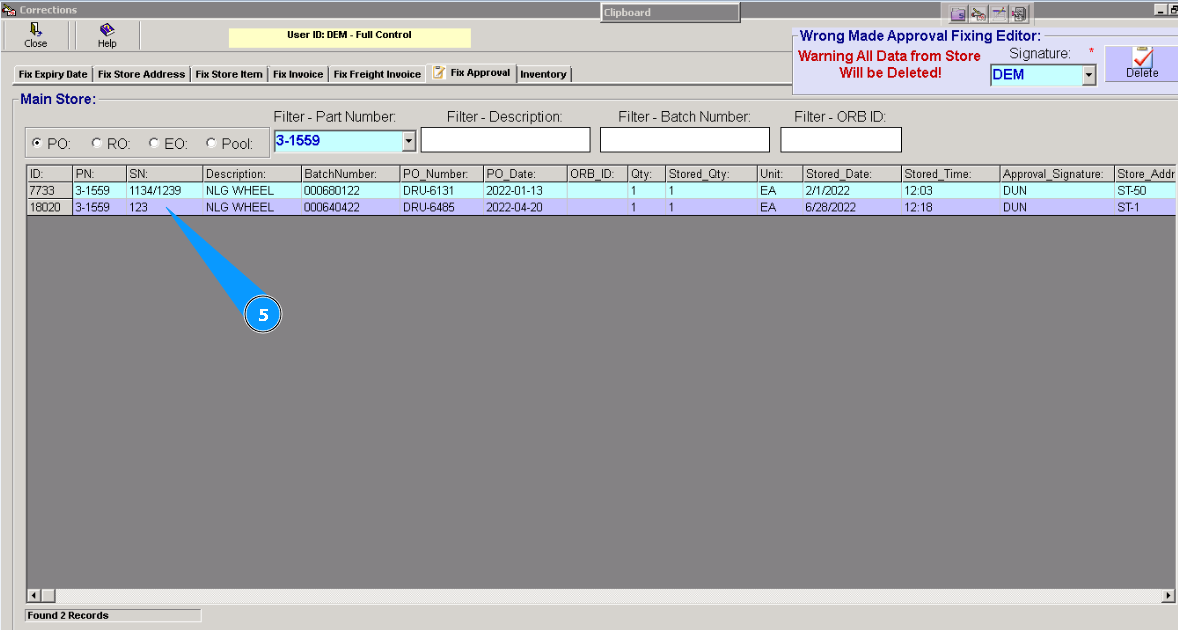1178x633 pixels.
Task: Click the Clipboard title bar field
Action: pos(670,13)
